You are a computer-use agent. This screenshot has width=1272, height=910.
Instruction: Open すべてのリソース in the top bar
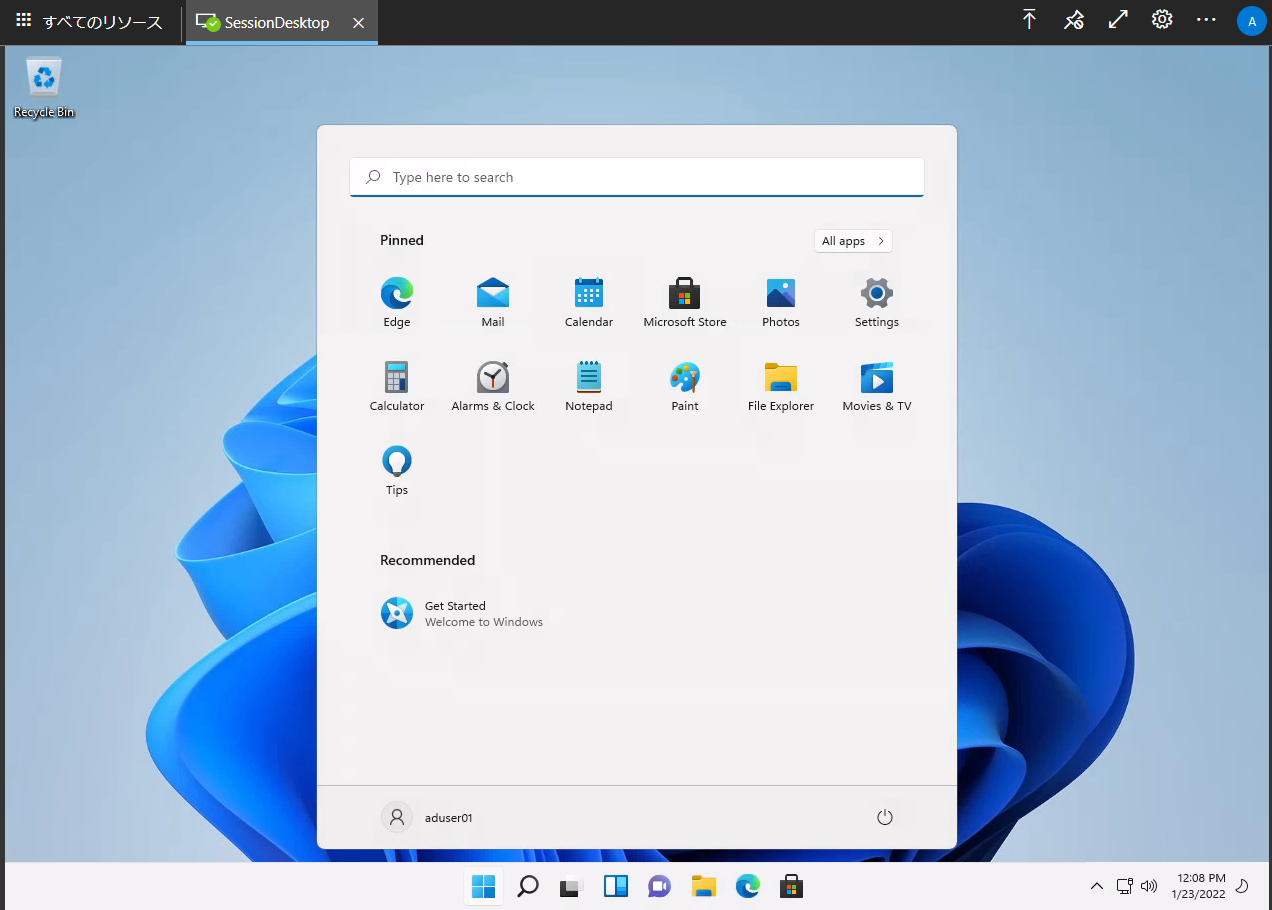tap(89, 22)
